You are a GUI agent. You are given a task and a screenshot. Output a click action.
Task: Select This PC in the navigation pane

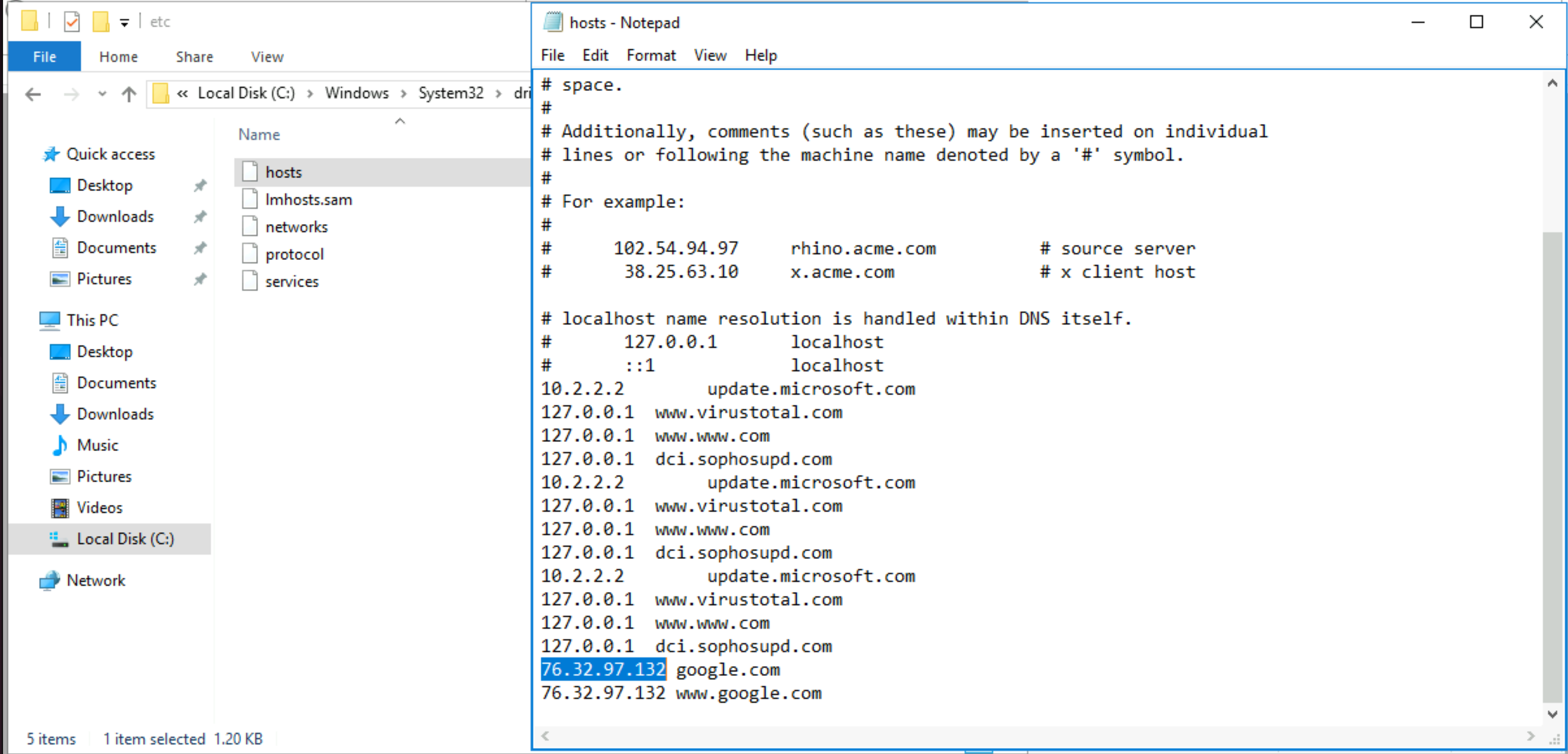click(x=93, y=320)
